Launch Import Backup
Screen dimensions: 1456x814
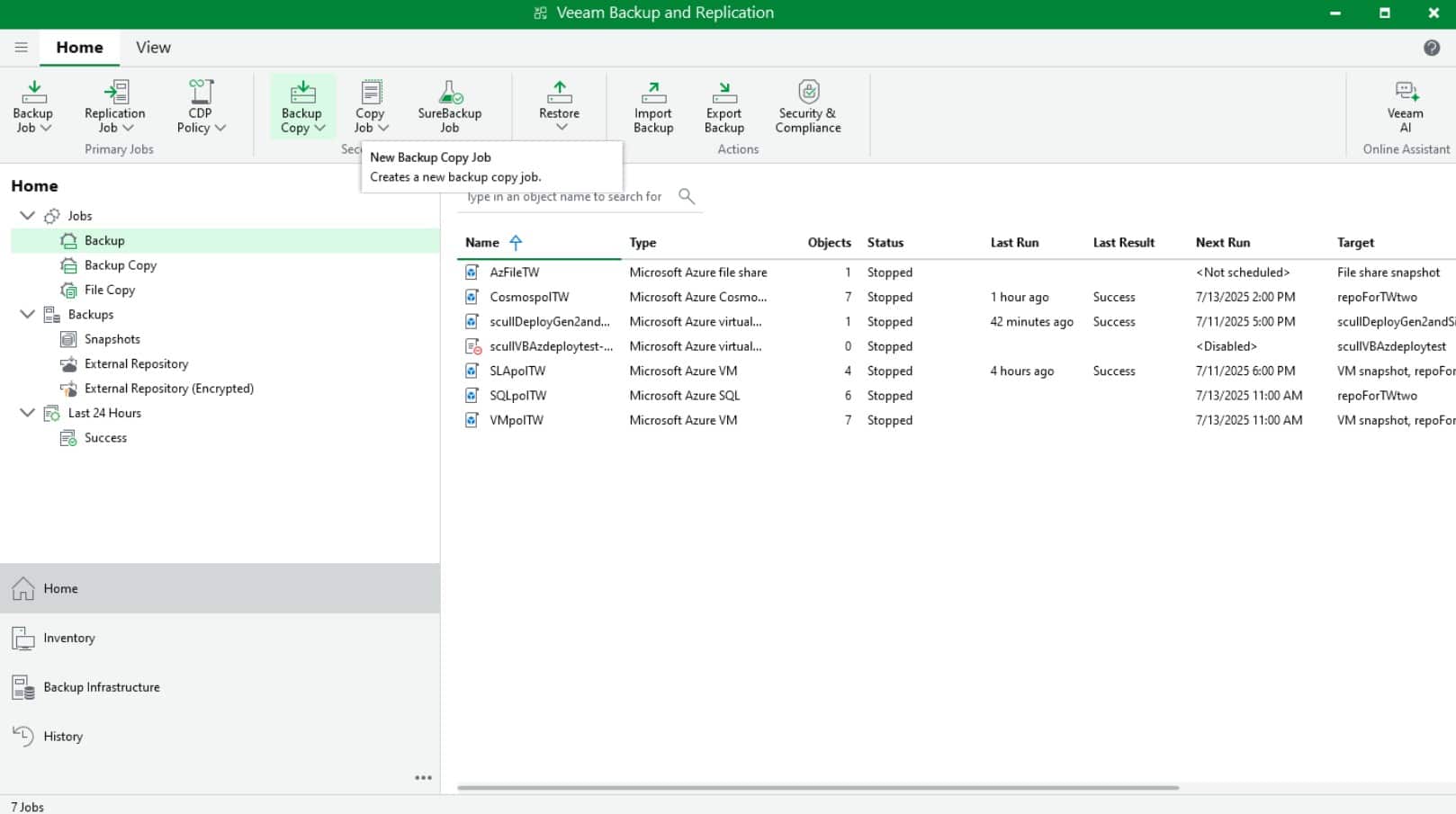click(653, 106)
